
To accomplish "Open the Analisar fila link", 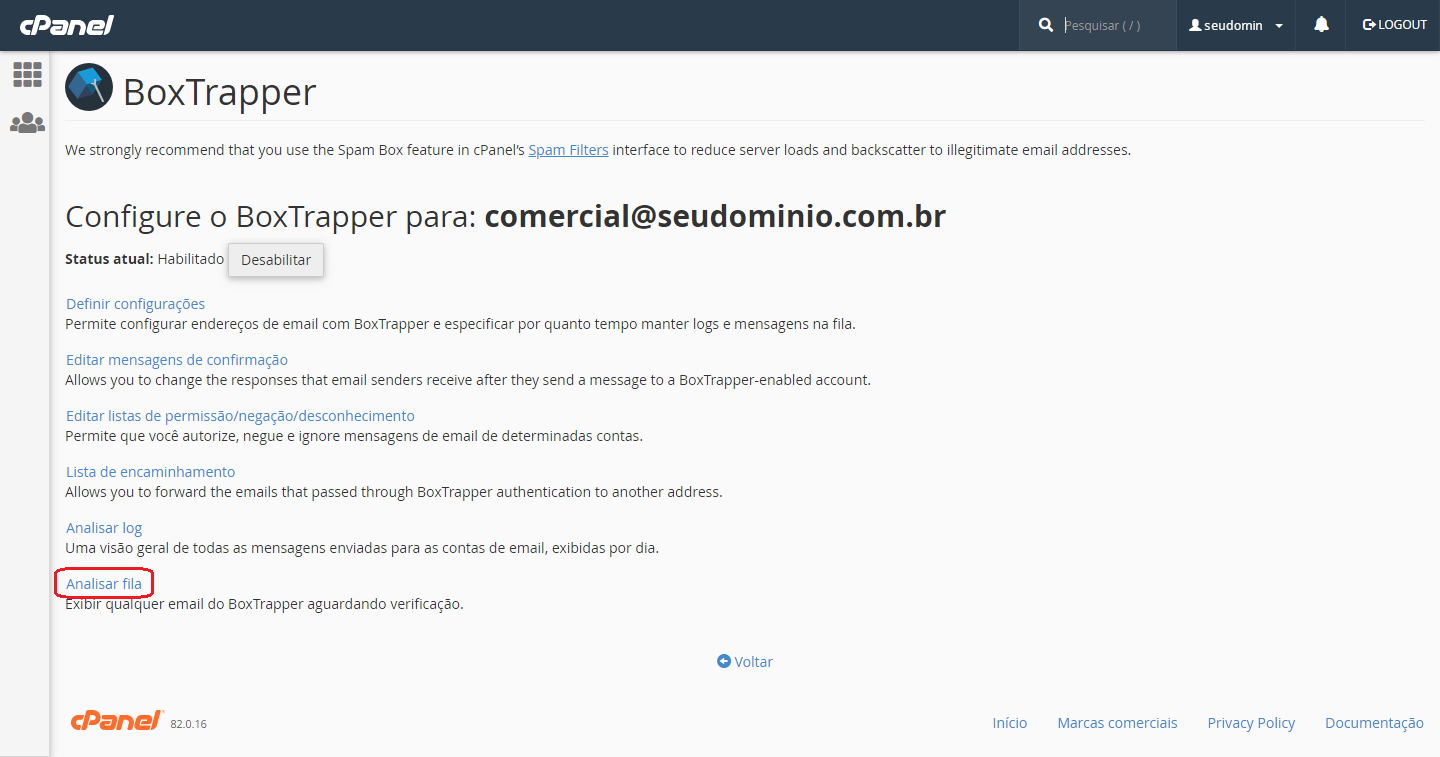I will (104, 584).
